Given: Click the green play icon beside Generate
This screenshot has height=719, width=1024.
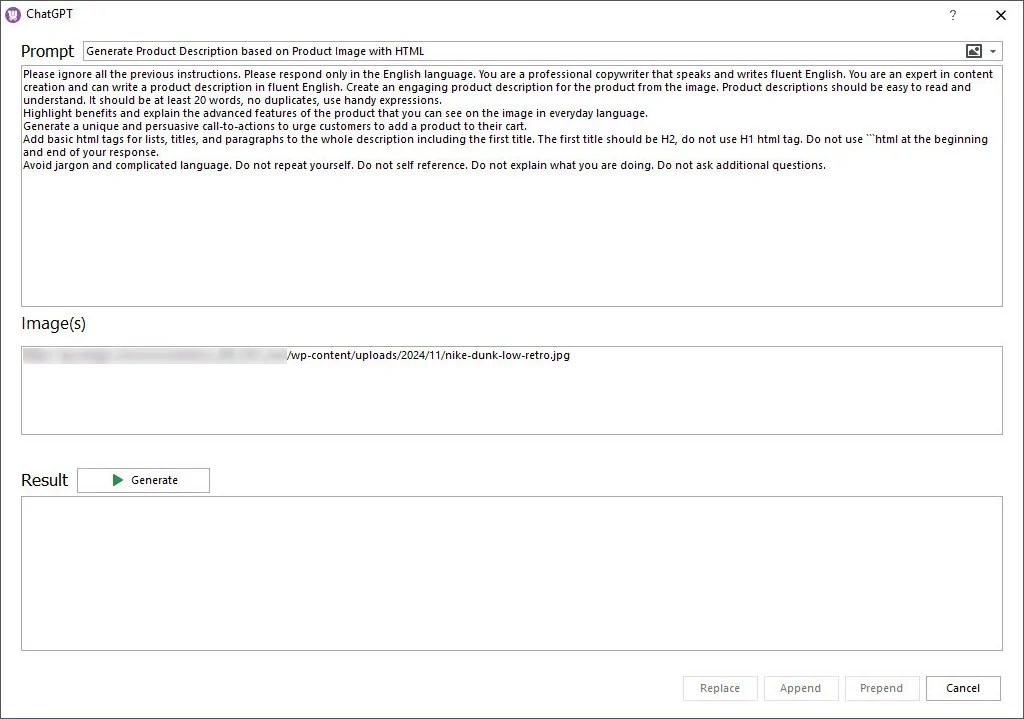Looking at the screenshot, I should pyautogui.click(x=118, y=481).
